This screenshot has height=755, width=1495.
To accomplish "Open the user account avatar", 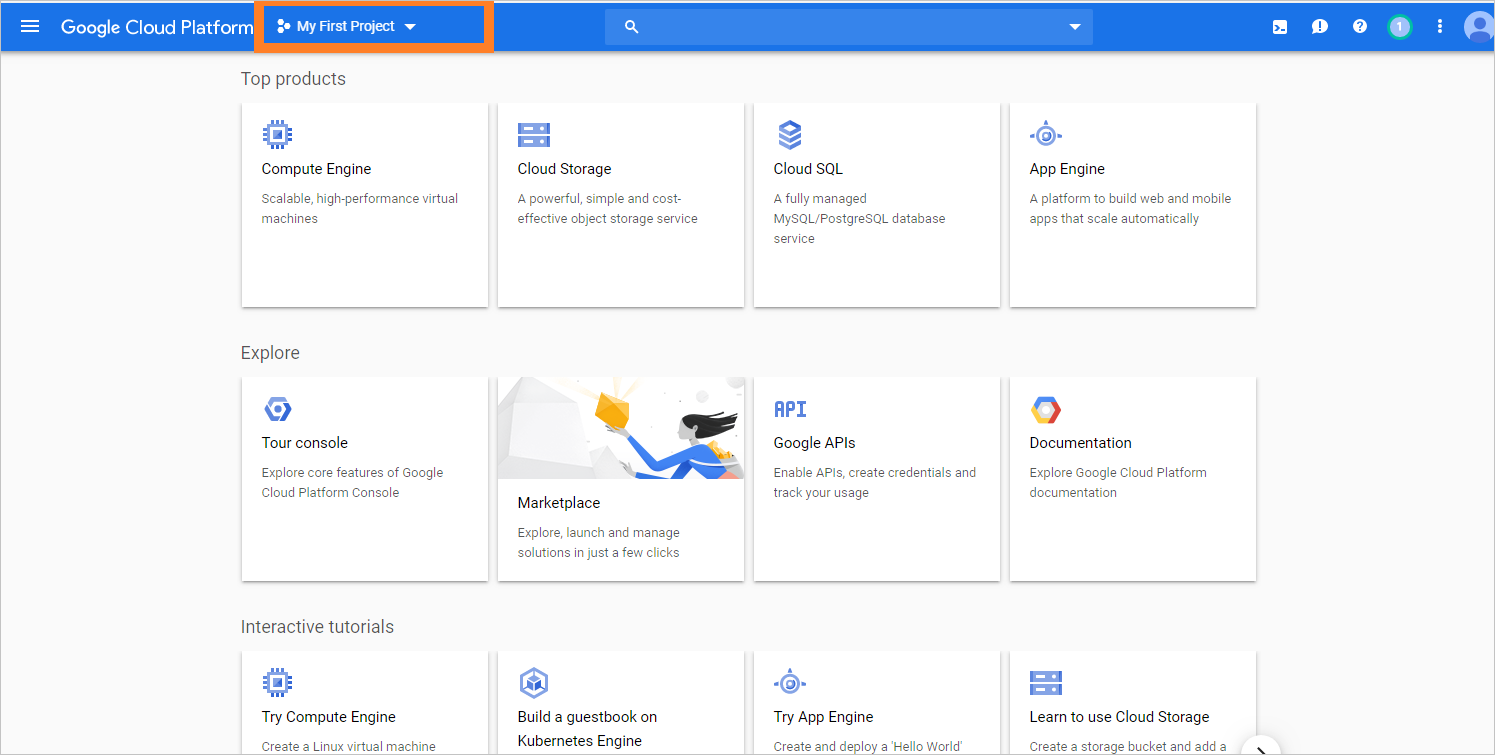I will coord(1479,27).
